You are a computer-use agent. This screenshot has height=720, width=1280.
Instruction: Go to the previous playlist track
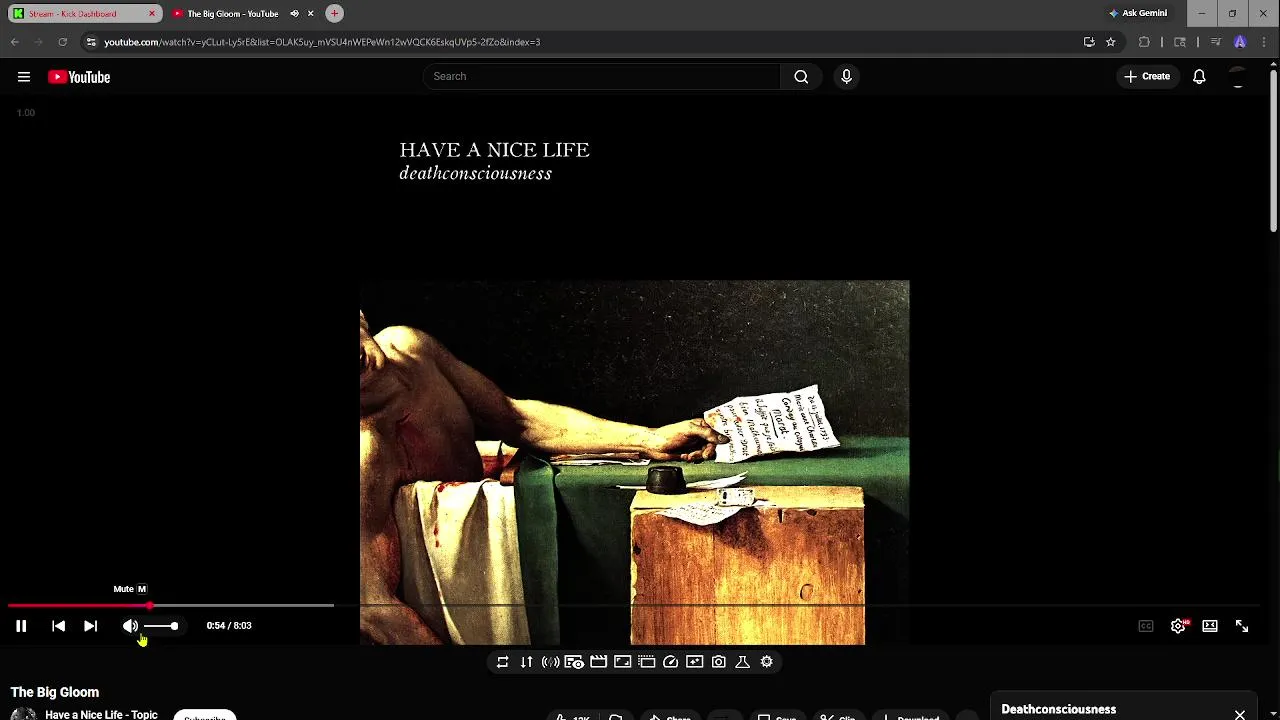tap(58, 626)
